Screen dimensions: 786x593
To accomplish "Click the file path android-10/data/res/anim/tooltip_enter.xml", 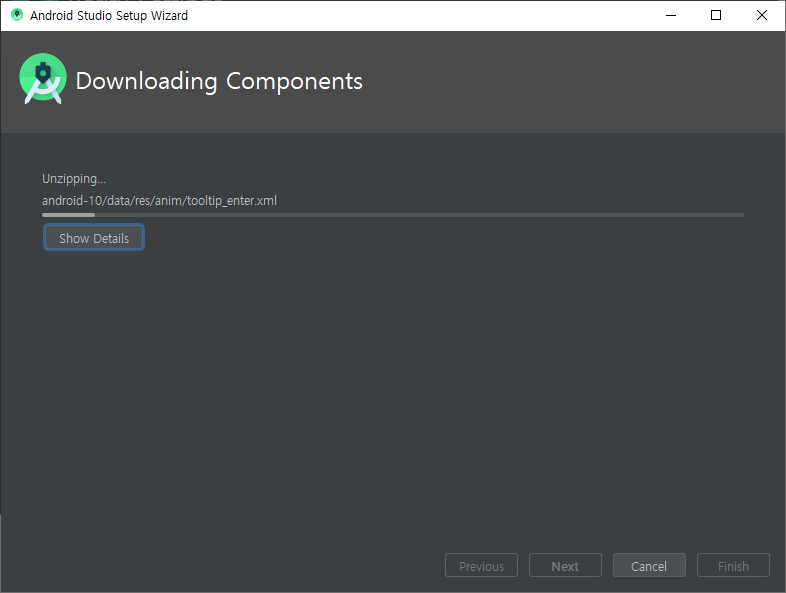I will tap(159, 201).
